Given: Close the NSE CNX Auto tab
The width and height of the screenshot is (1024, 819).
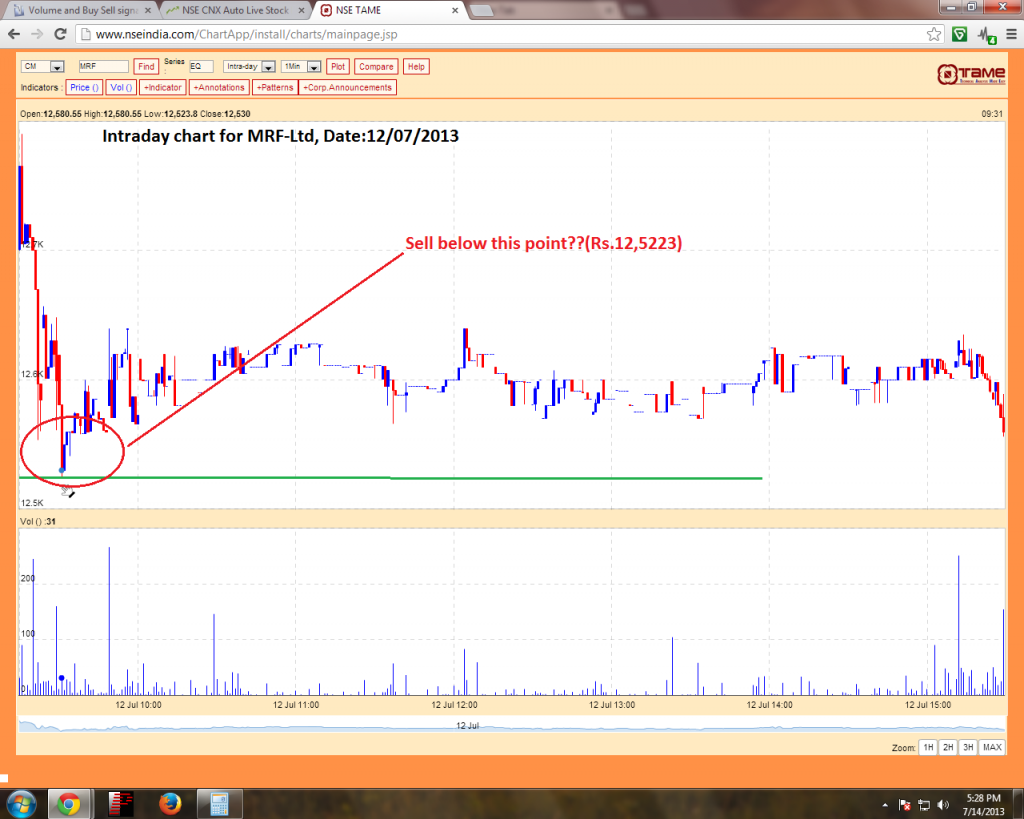Looking at the screenshot, I should click(x=302, y=10).
